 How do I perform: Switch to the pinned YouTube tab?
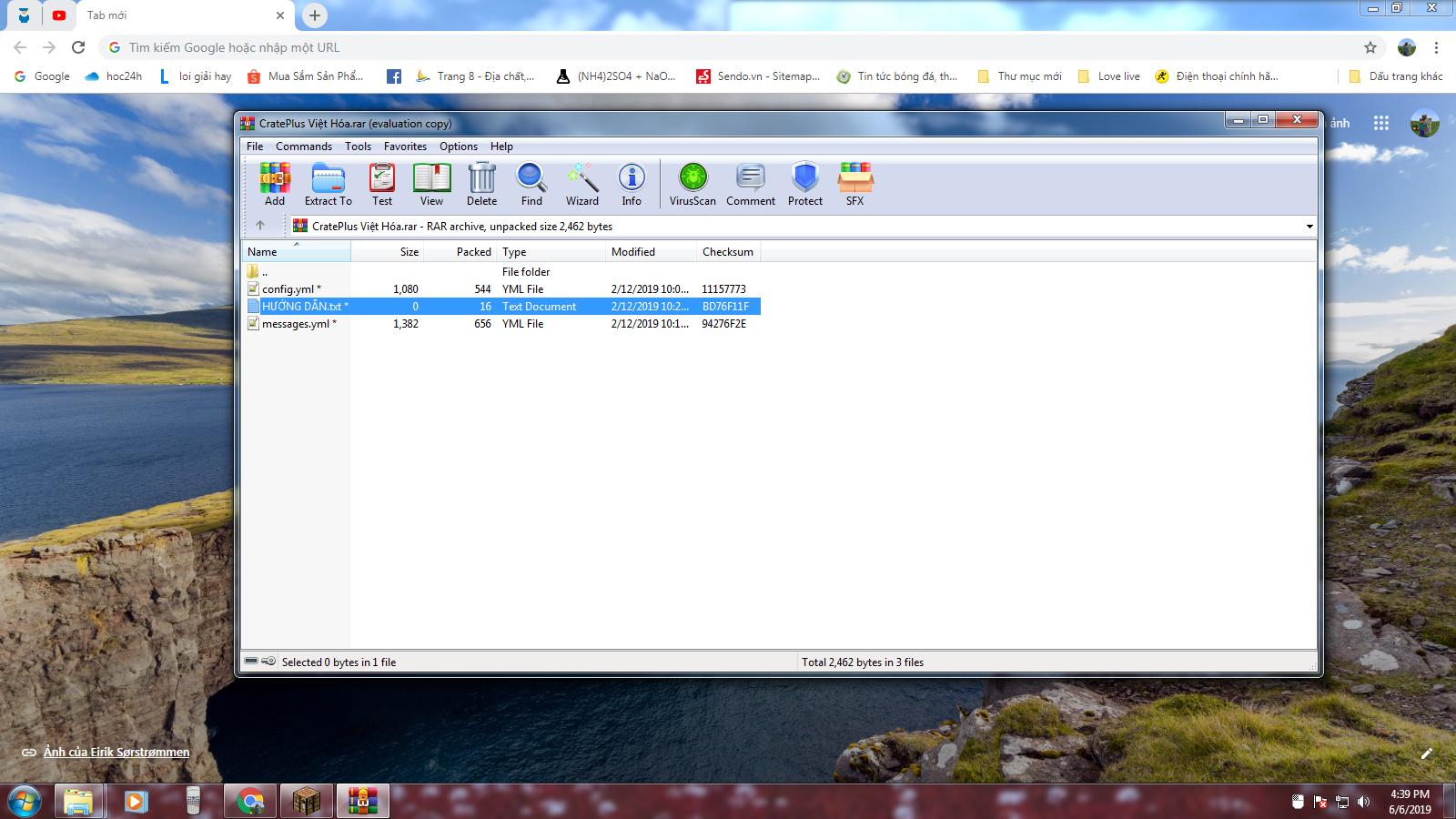tap(59, 15)
